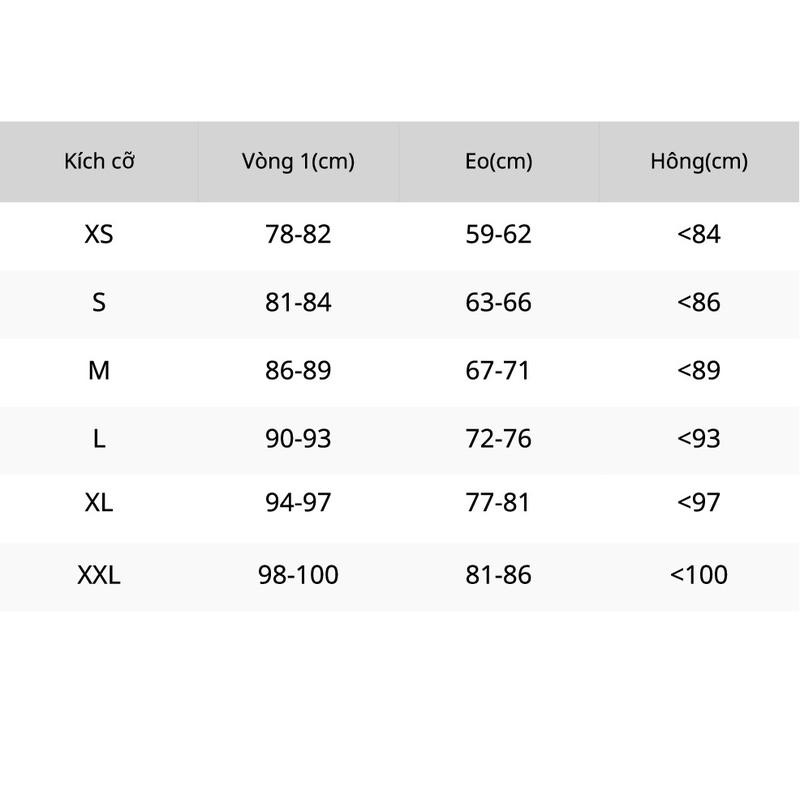Click the 63-66 waist measurement cell
This screenshot has width=800, height=800.
(498, 302)
